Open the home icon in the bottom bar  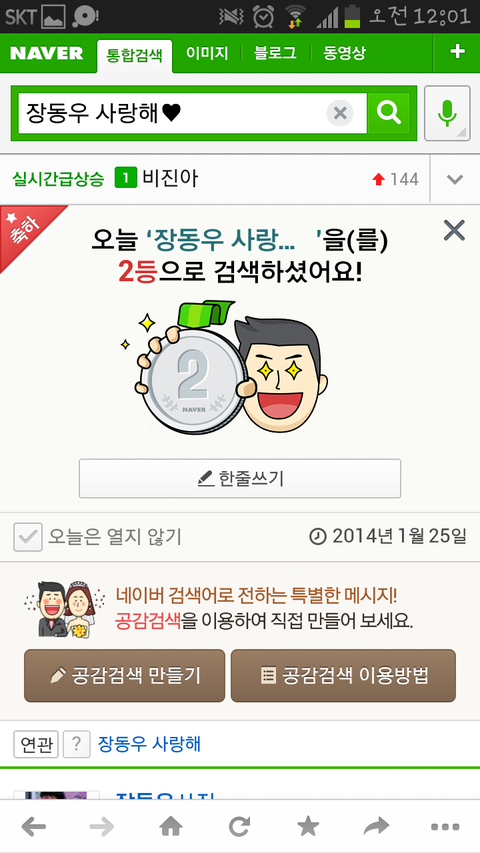pos(170,827)
